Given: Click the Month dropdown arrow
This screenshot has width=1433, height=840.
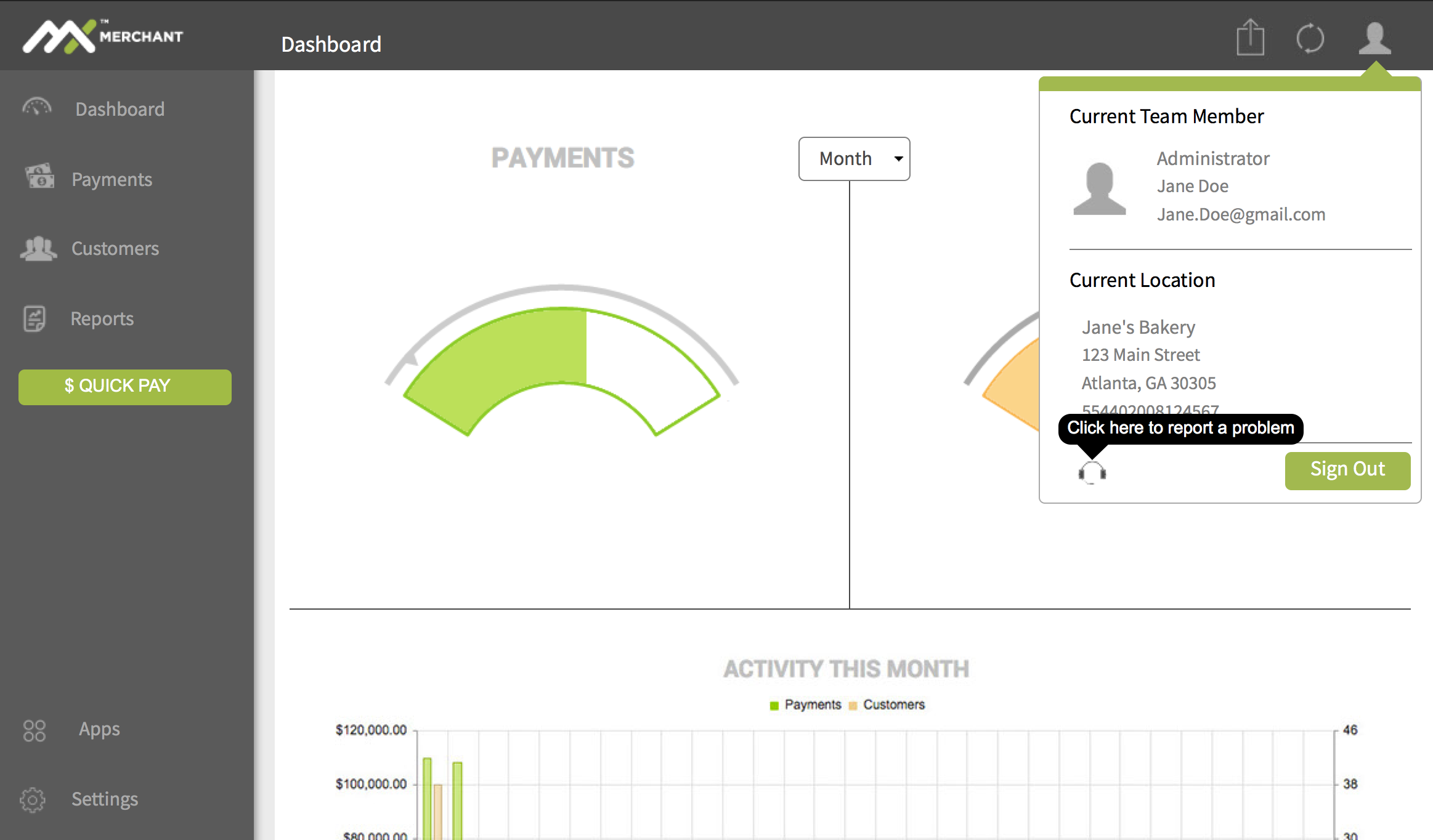Looking at the screenshot, I should point(898,159).
